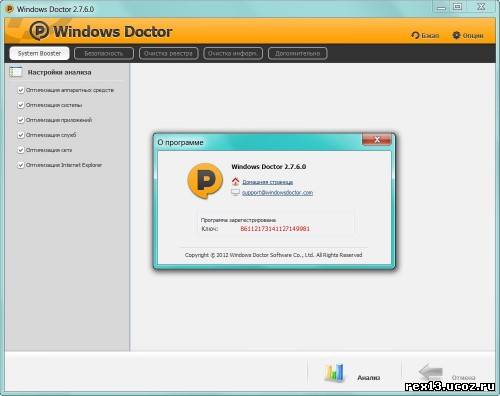This screenshot has height=396, width=500.
Task: Open the home page link in About dialog
Action: point(268,182)
